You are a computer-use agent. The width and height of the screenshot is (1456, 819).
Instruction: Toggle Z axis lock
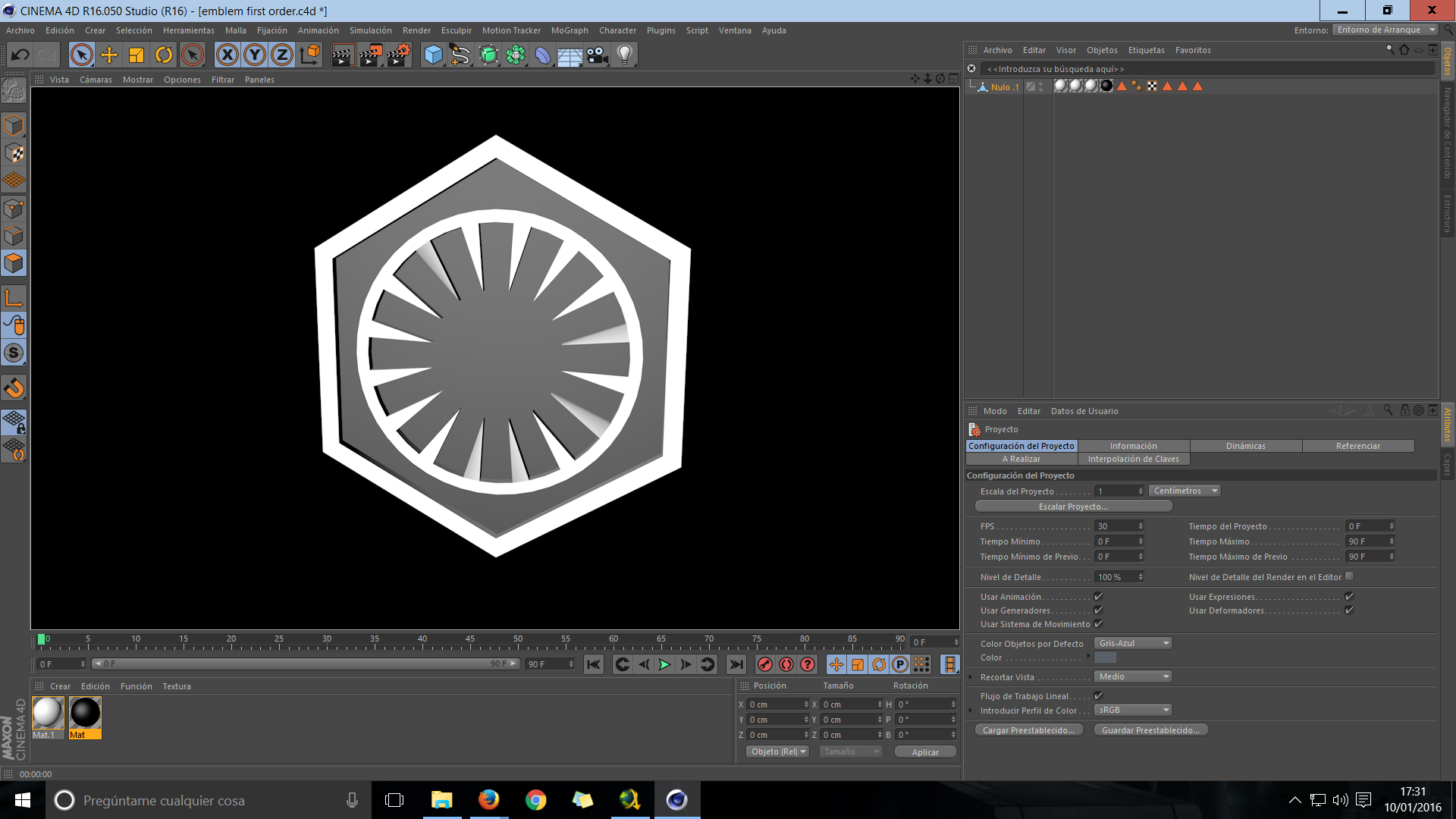(282, 55)
